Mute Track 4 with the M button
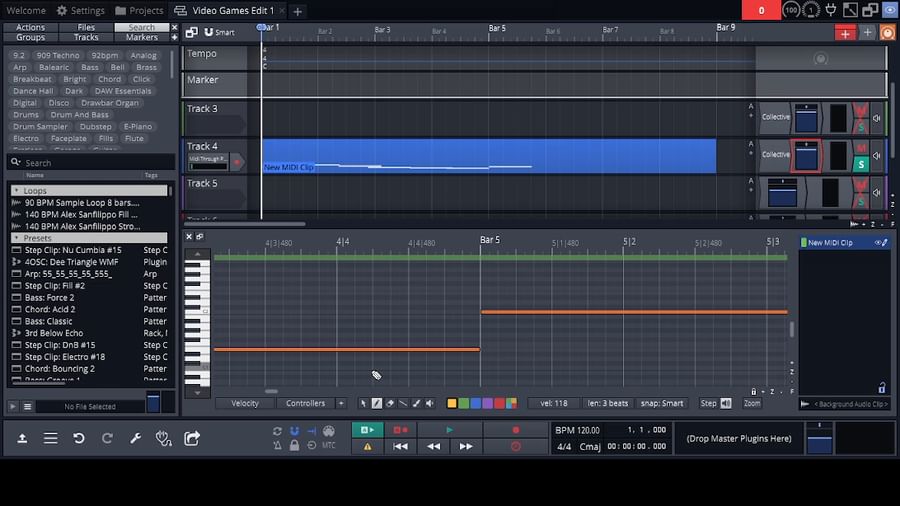Viewport: 900px width, 506px height. pos(860,147)
